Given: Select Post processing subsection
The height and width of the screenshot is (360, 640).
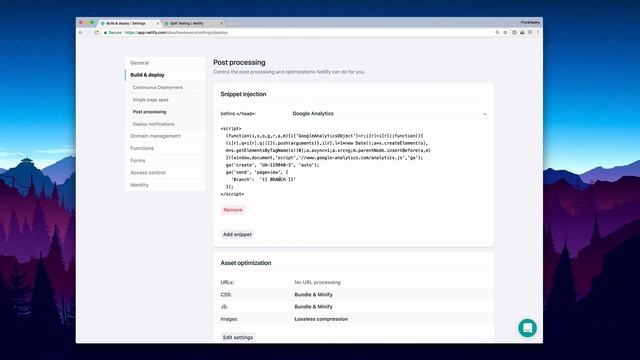Looking at the screenshot, I should 149,112.
